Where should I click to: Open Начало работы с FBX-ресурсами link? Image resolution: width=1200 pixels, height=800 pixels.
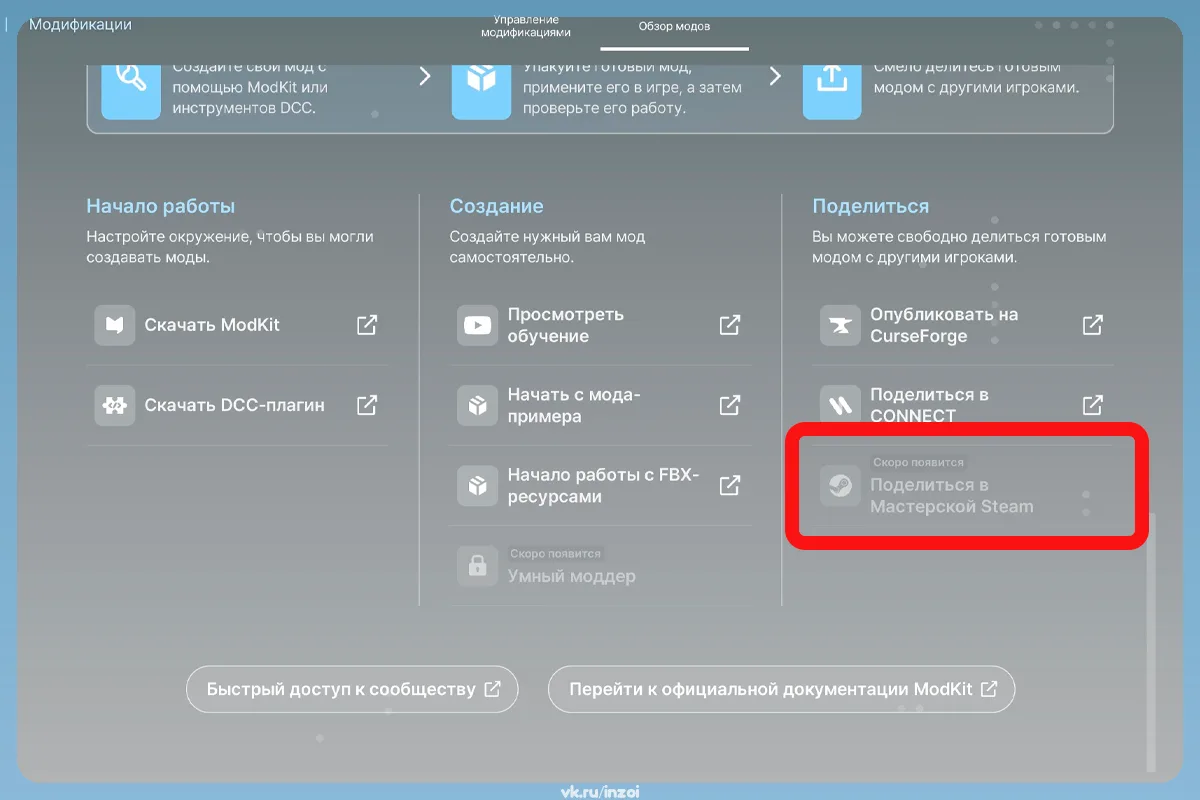pyautogui.click(x=603, y=485)
